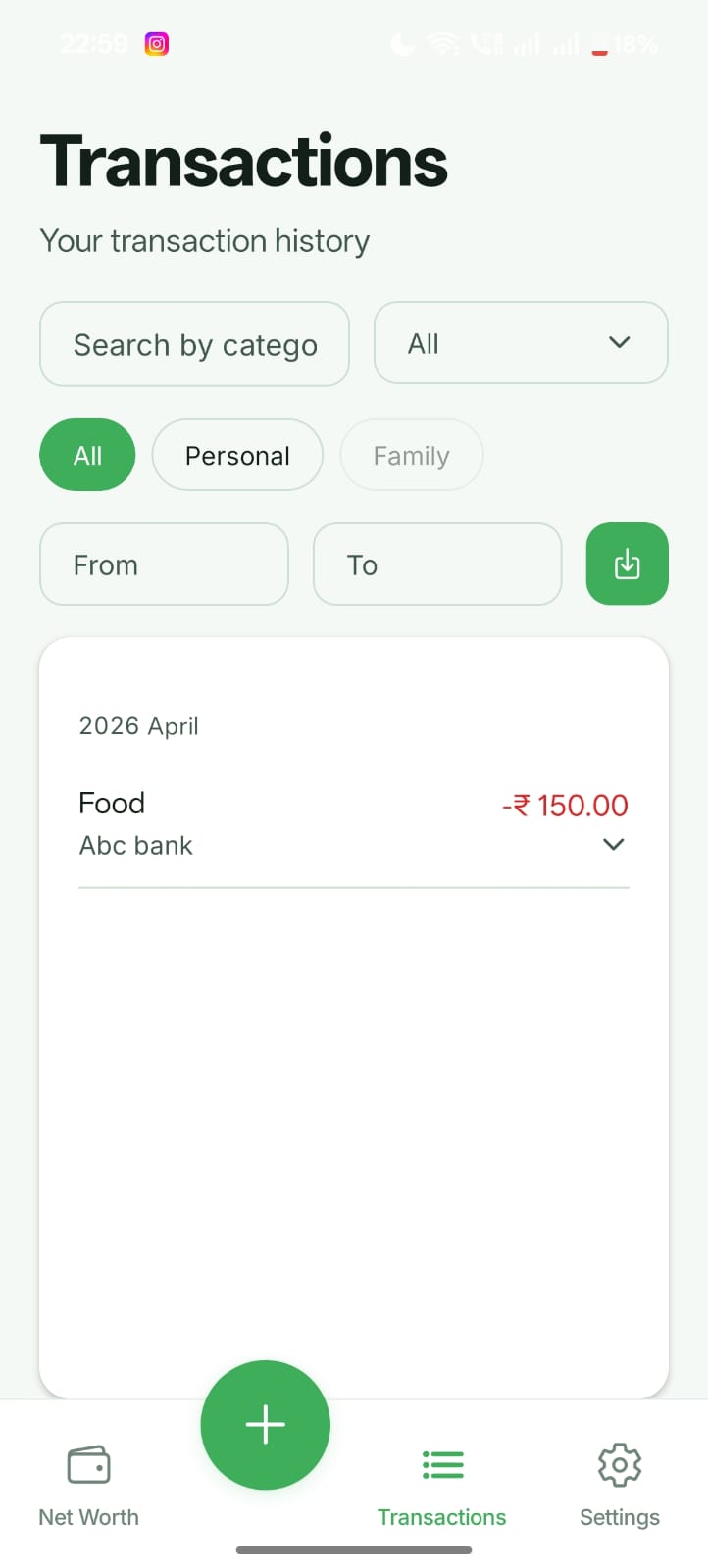Expand the Food transaction chevron
The width and height of the screenshot is (708, 1568).
pos(614,845)
